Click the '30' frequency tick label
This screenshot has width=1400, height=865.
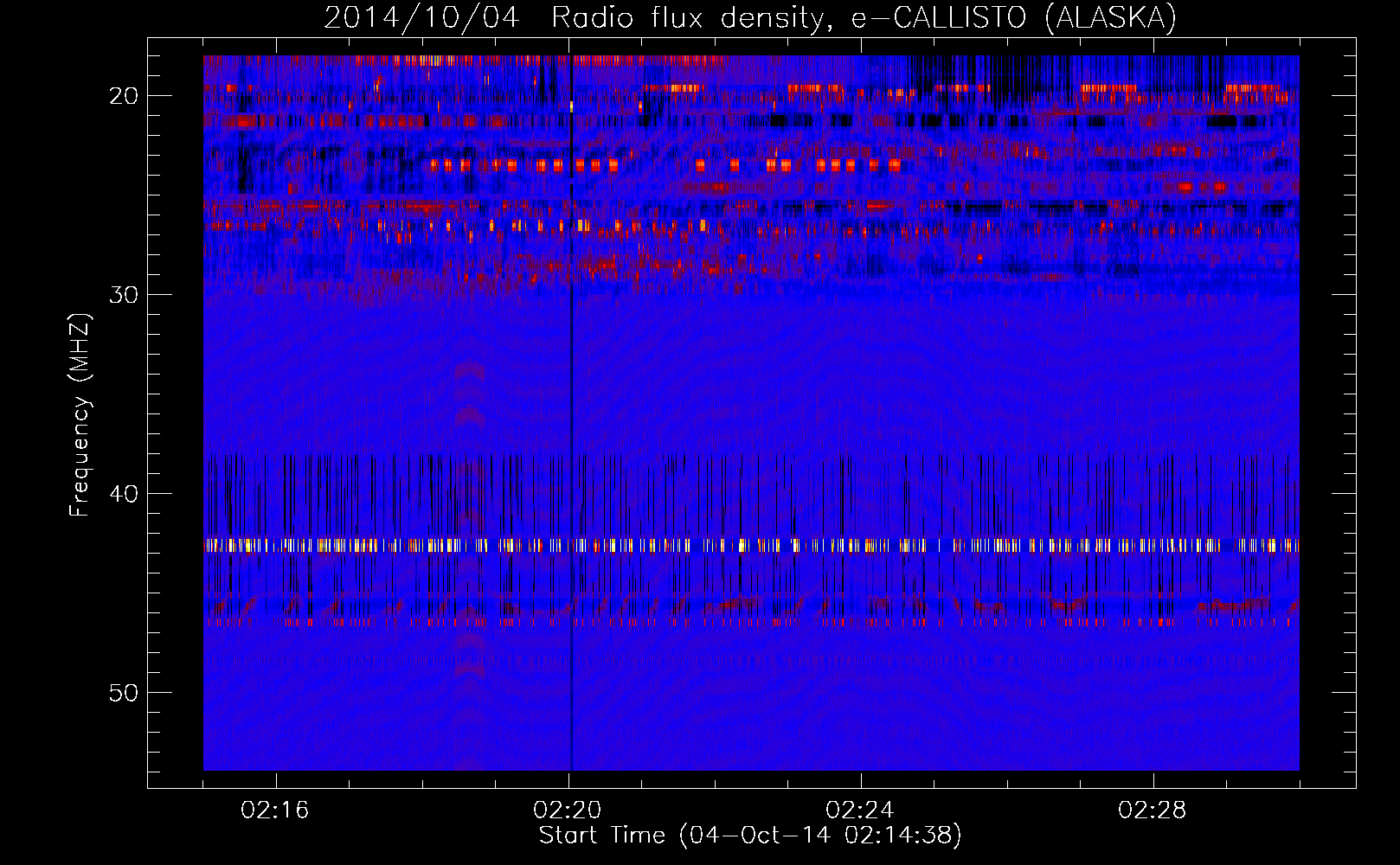click(124, 294)
